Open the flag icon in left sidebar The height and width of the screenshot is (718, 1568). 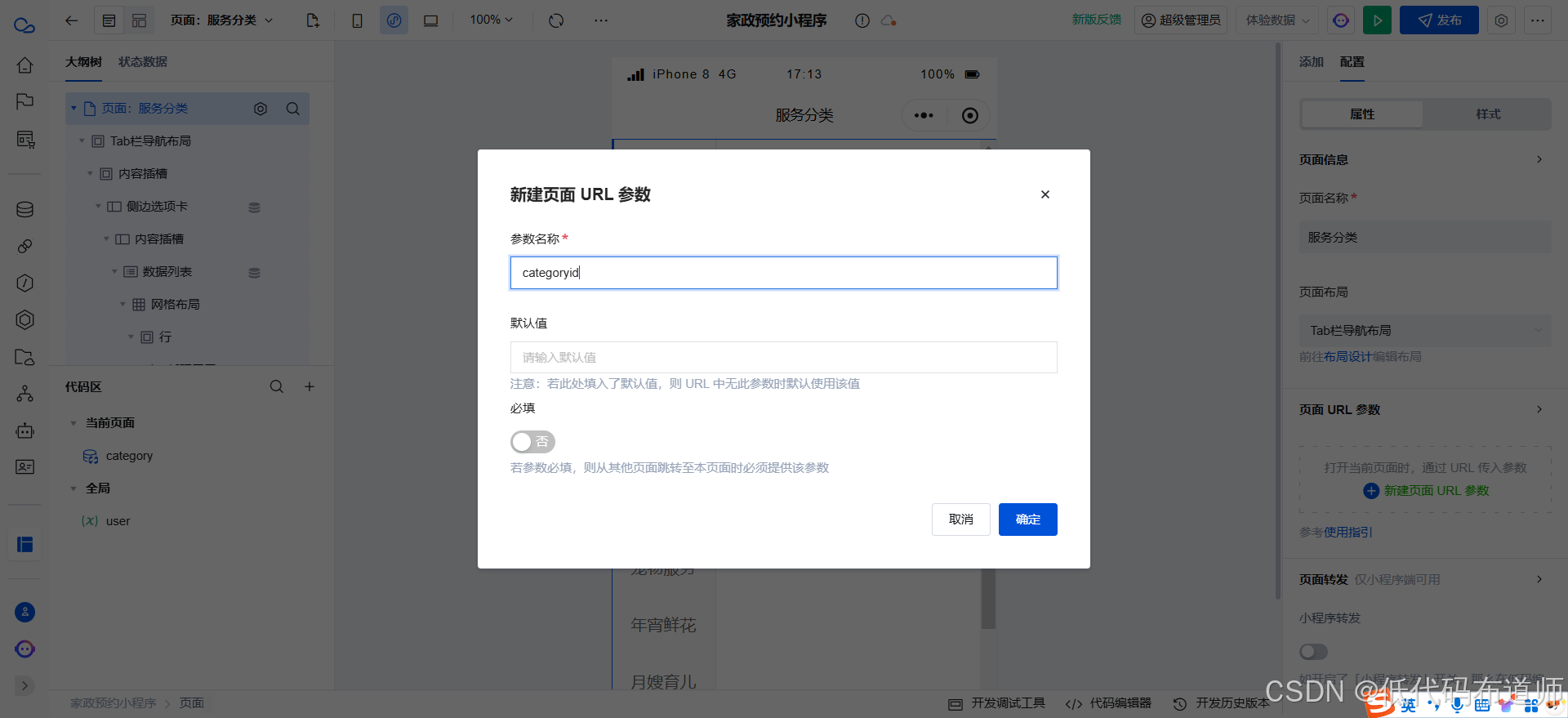(x=25, y=101)
